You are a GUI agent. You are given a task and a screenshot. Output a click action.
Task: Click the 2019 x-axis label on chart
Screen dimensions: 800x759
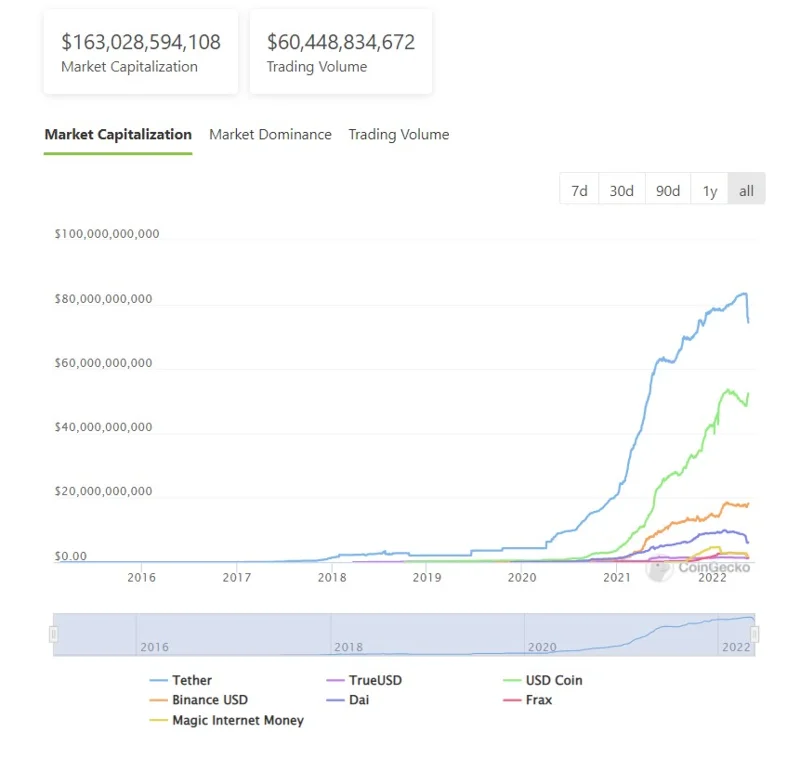(427, 577)
